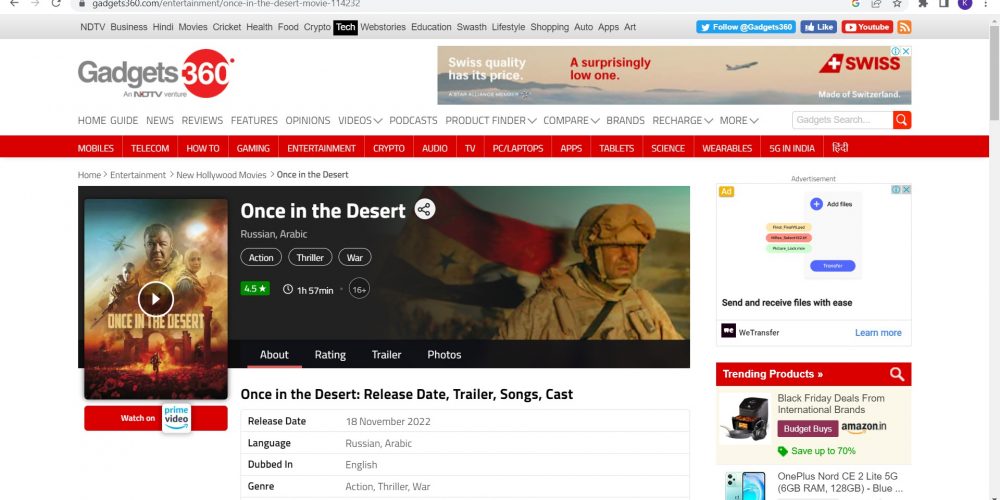Click the Thriller genre tag
Viewport: 1000px width, 500px height.
(310, 258)
